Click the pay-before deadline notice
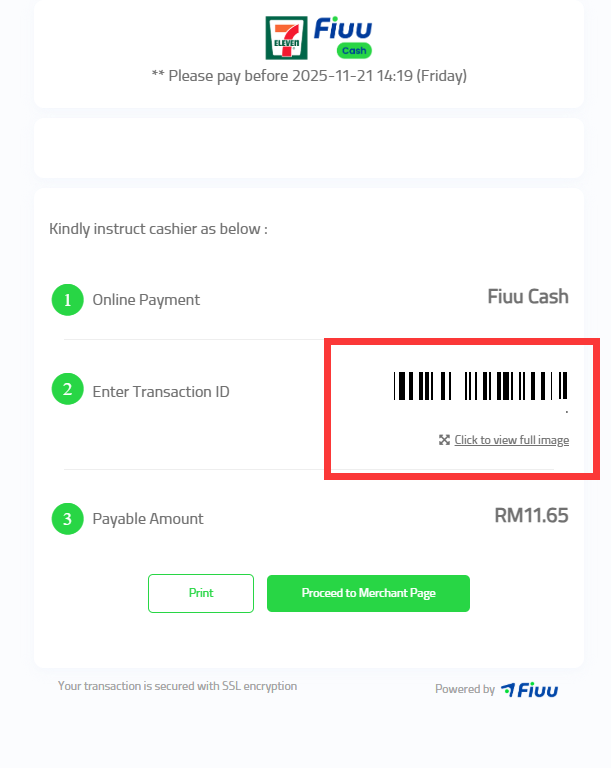Viewport: 611px width, 768px height. pyautogui.click(x=309, y=75)
